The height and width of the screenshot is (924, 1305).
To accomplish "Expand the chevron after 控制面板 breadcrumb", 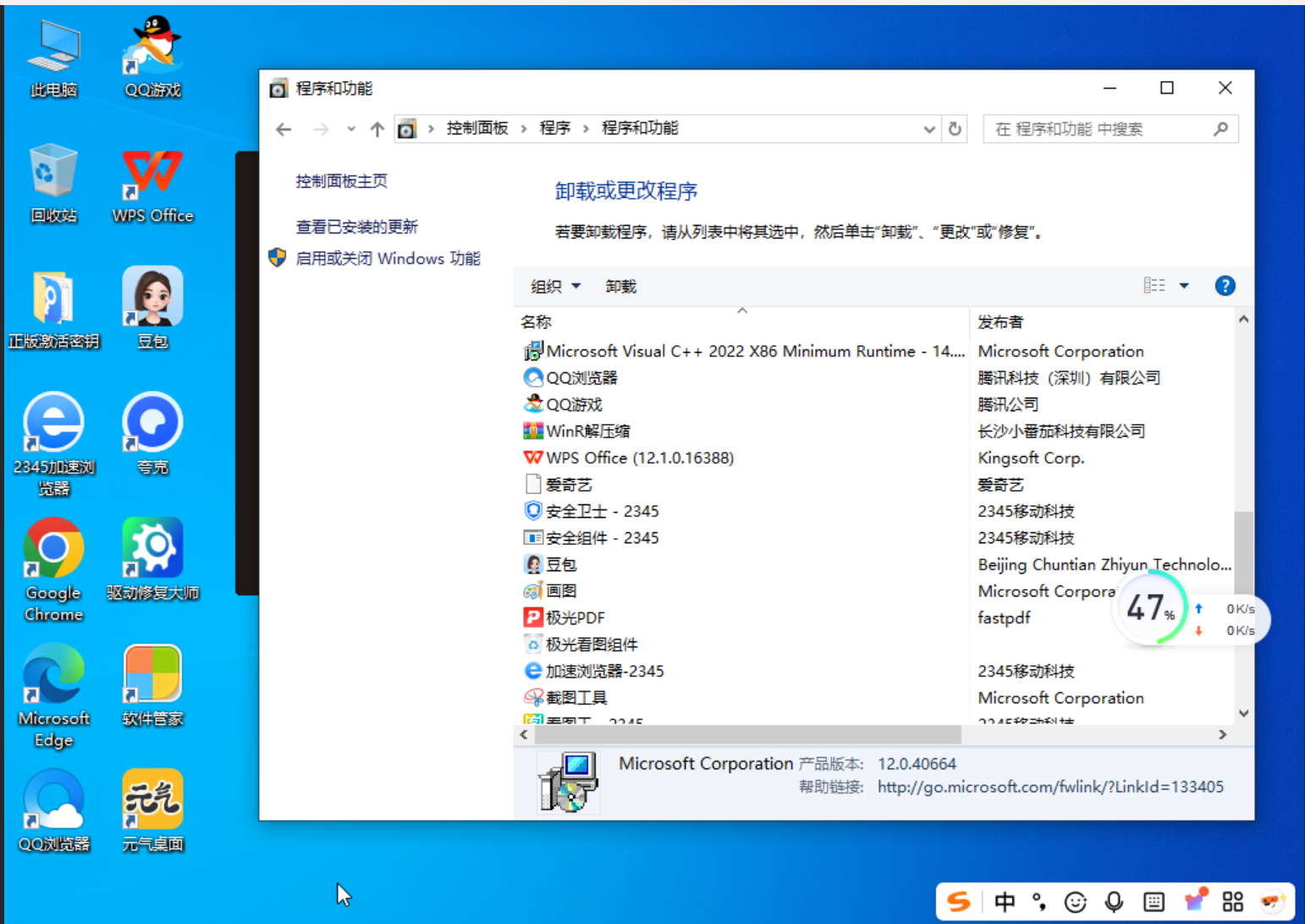I will pos(524,129).
